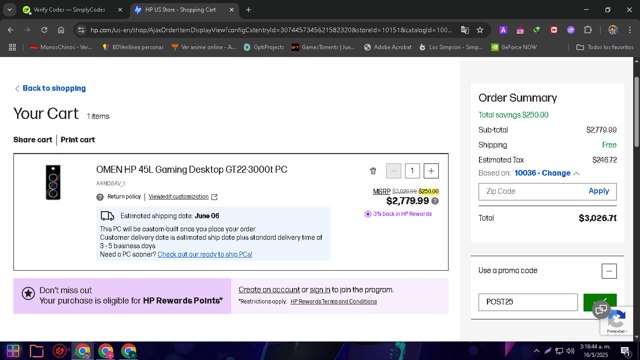Decrease quantity with the minus button
This screenshot has width=640, height=360.
[393, 171]
